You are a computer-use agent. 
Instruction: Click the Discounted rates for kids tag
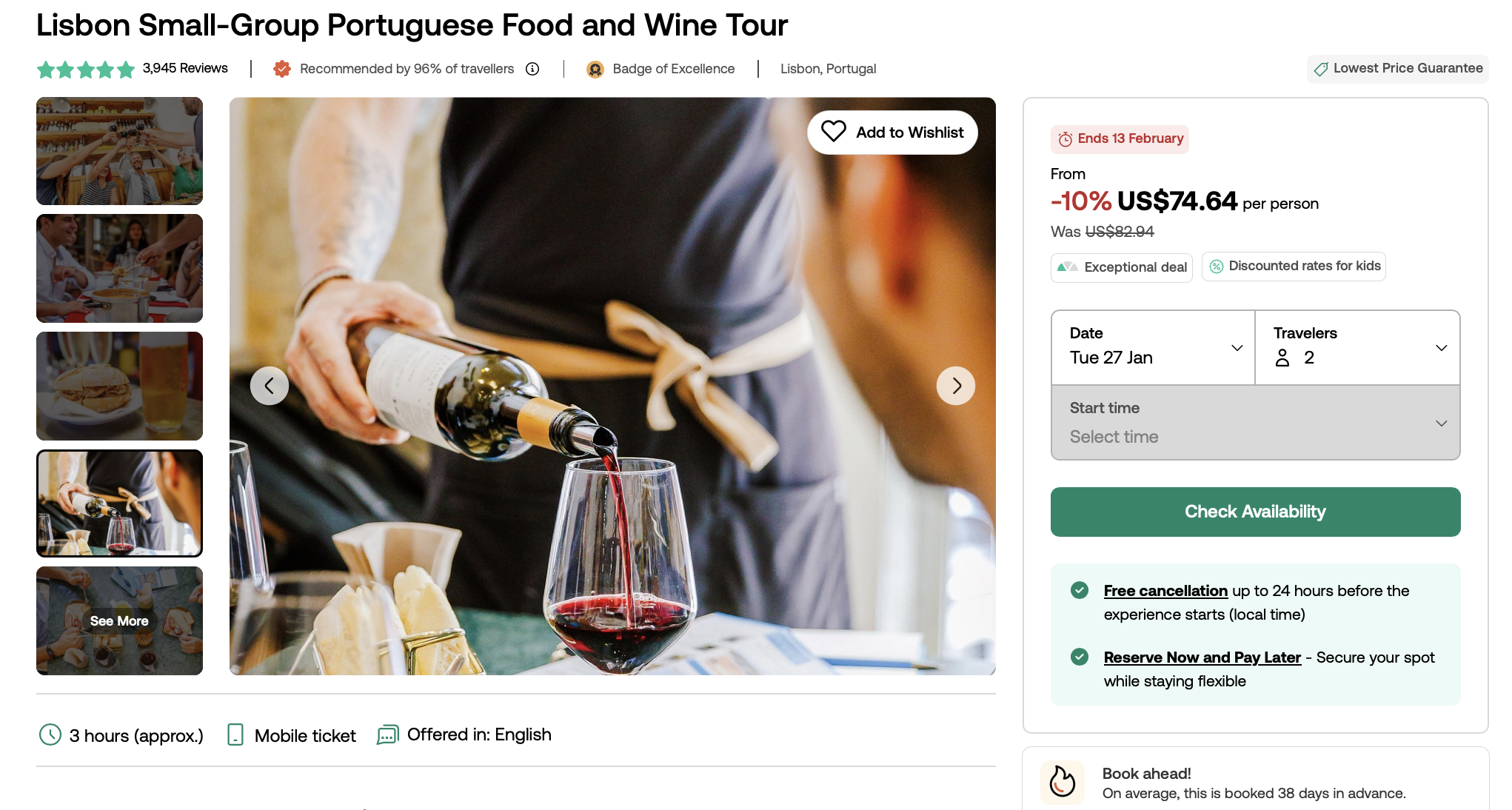1294,267
